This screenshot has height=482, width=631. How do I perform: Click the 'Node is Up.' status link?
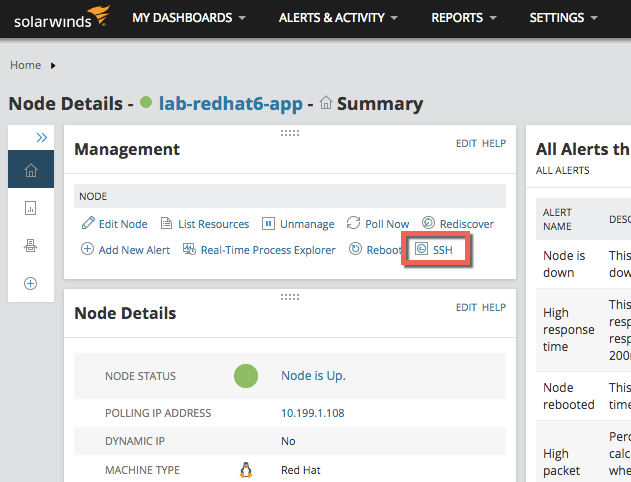(x=313, y=376)
